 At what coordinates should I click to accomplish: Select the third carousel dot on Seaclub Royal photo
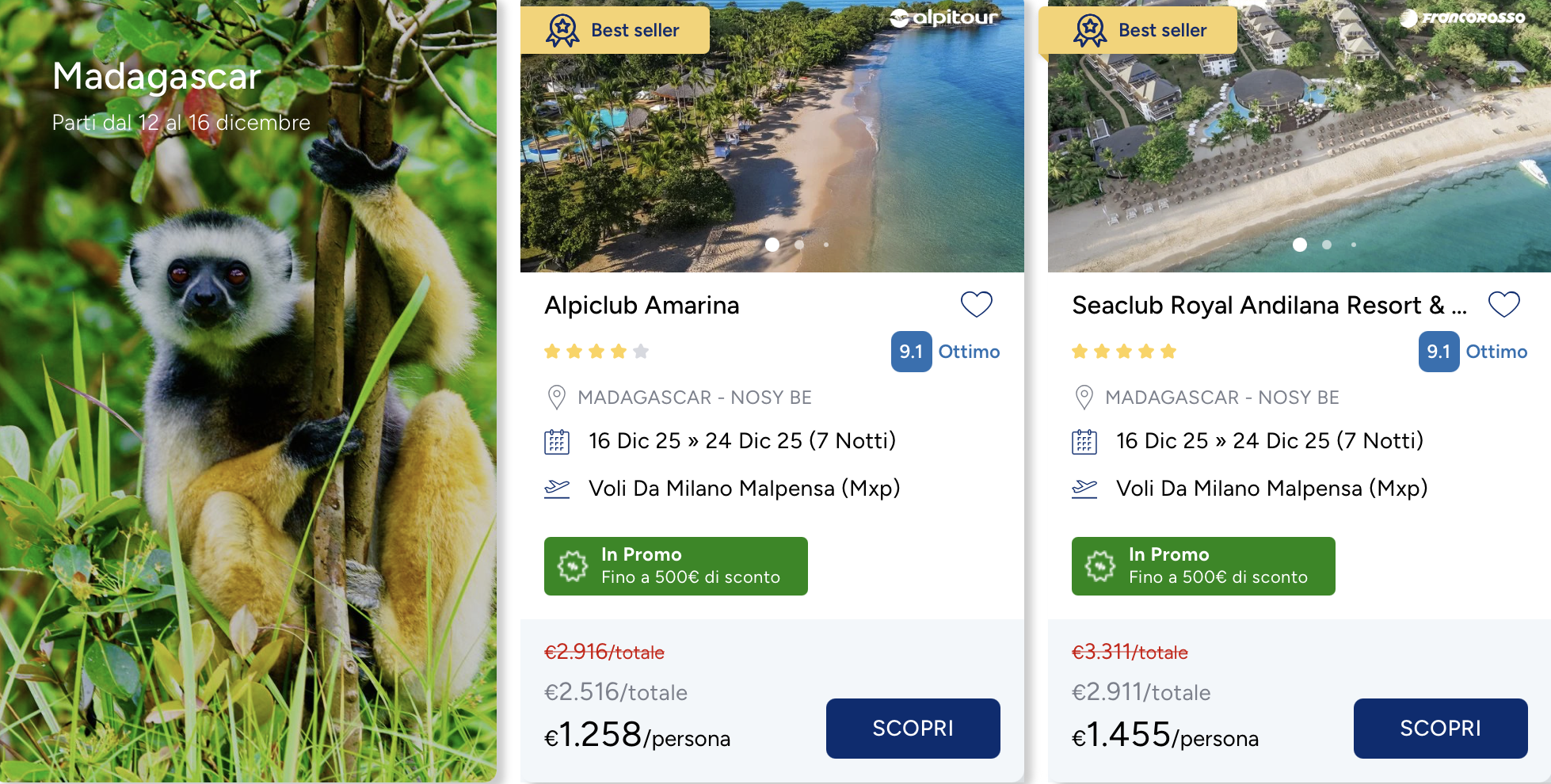[x=1354, y=245]
